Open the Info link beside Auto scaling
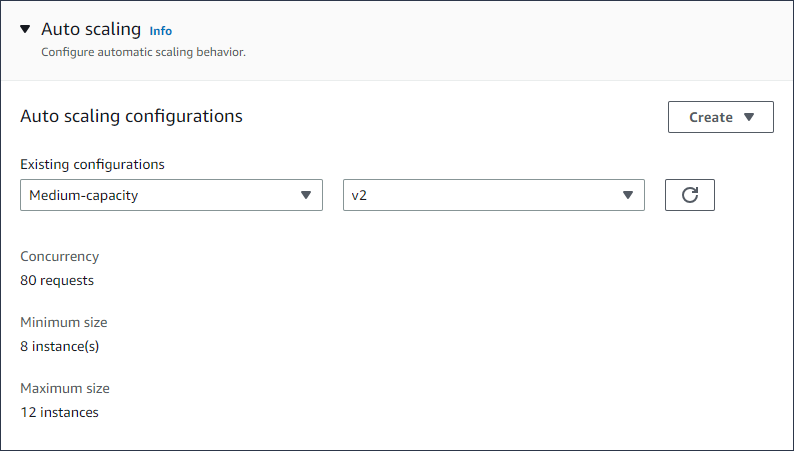Screen dimensions: 794x451 click(x=160, y=31)
